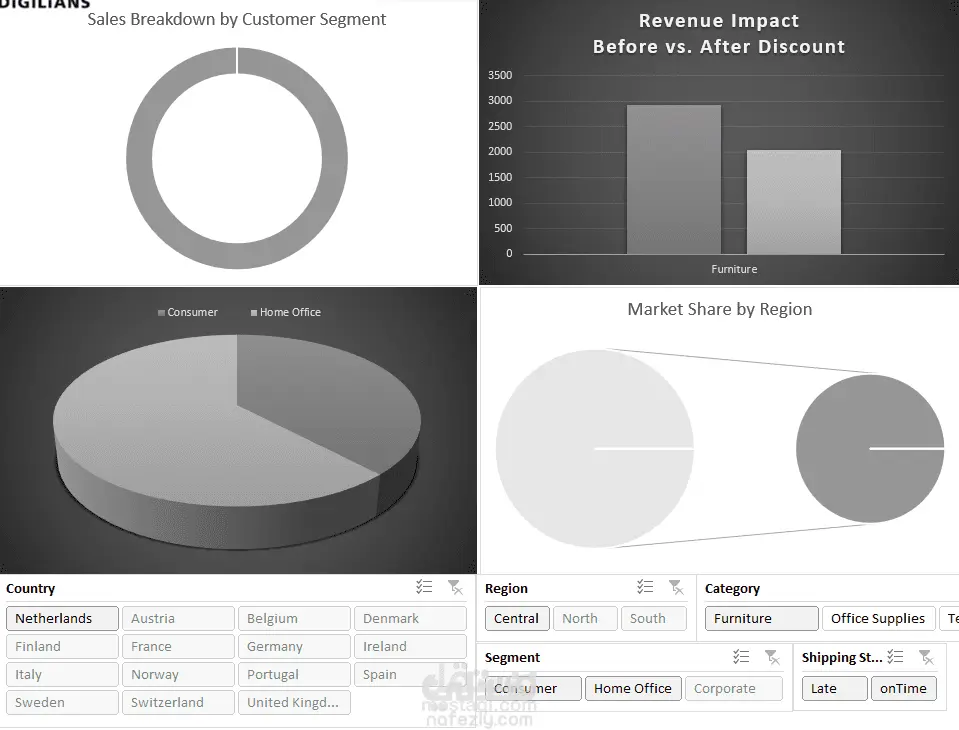Select Home Office segment filter

633,688
